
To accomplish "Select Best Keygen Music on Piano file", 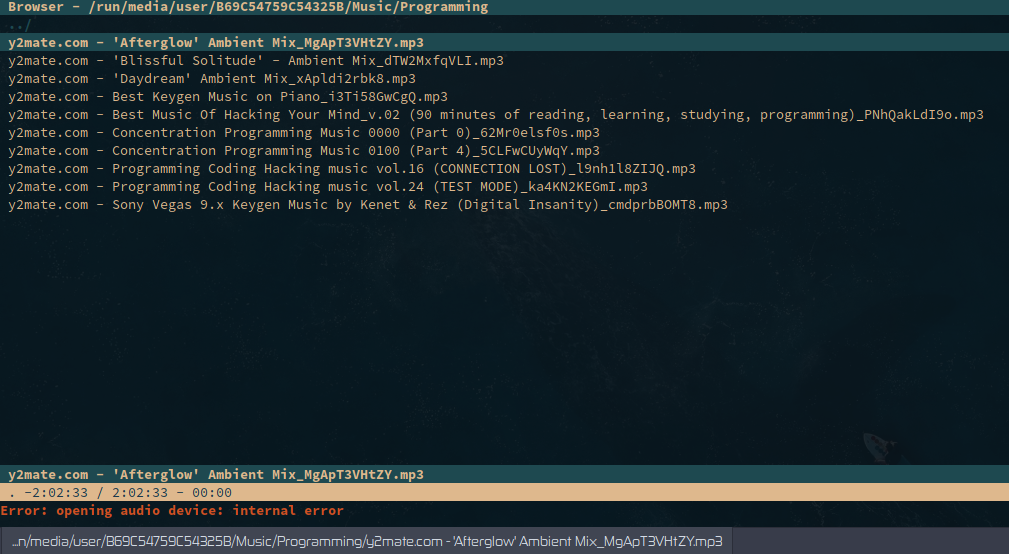I will (x=228, y=97).
